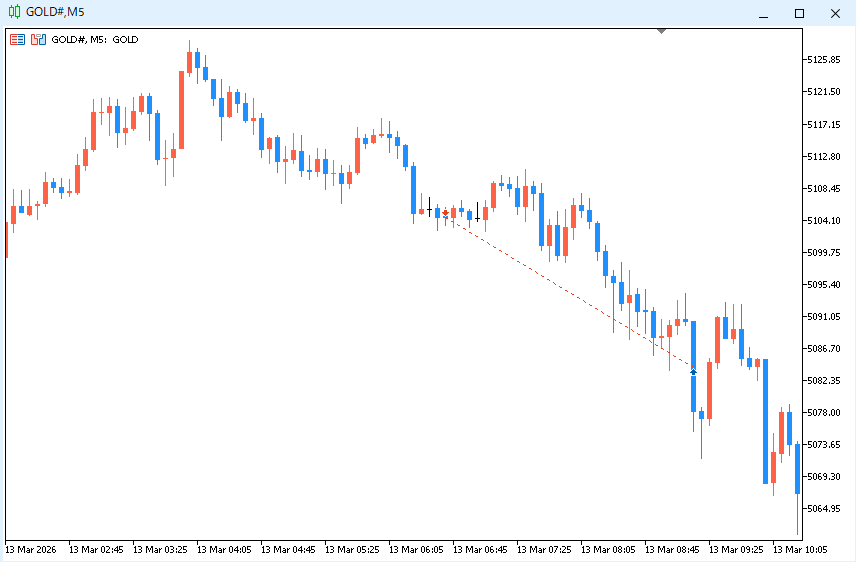856x562 pixels.
Task: Maximize the GOLD# chart window
Action: tap(799, 13)
